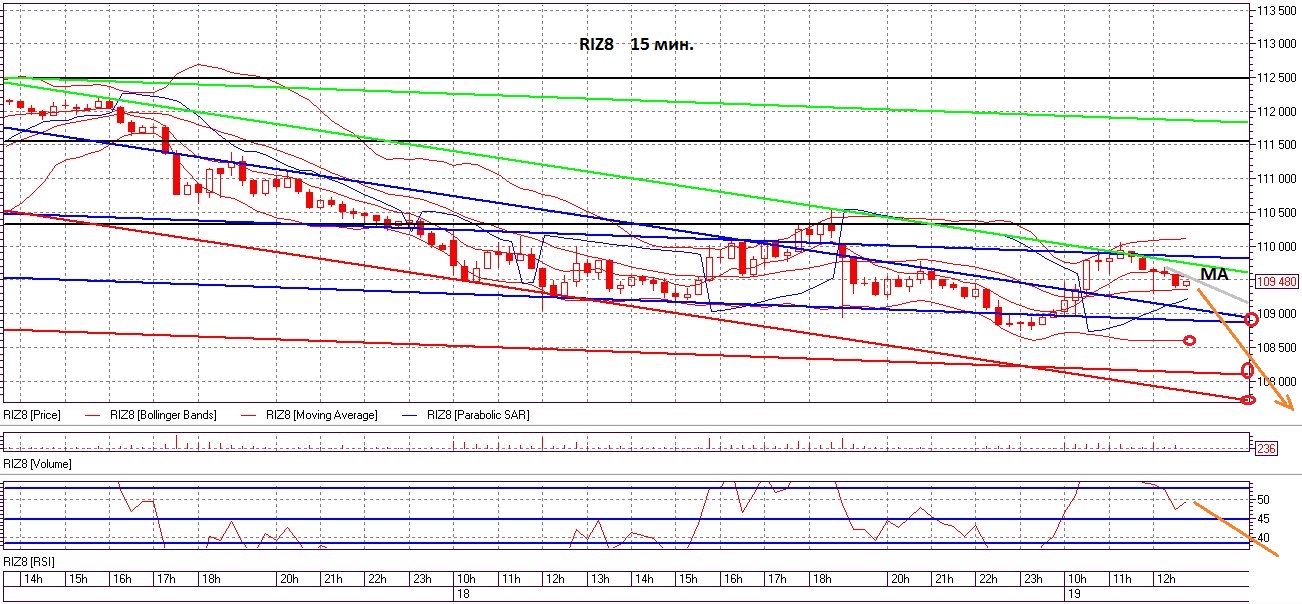Select the "RIZ8 [Bollinger Bands]" legend entry

pos(162,414)
